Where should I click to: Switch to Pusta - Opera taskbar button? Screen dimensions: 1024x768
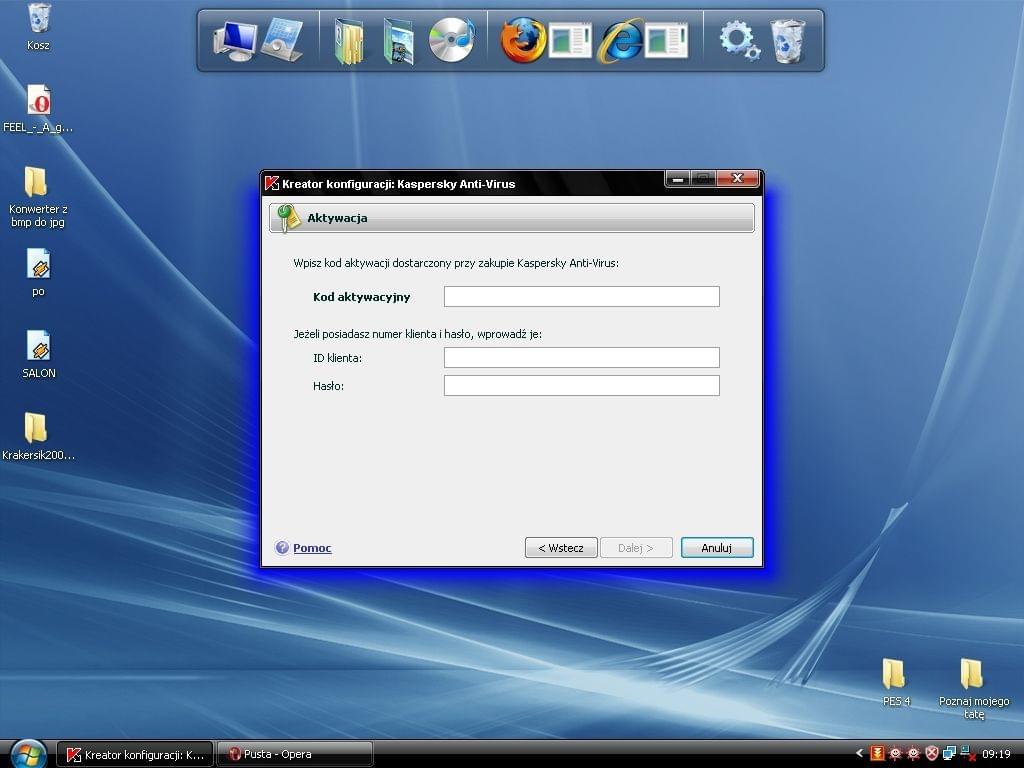(295, 754)
